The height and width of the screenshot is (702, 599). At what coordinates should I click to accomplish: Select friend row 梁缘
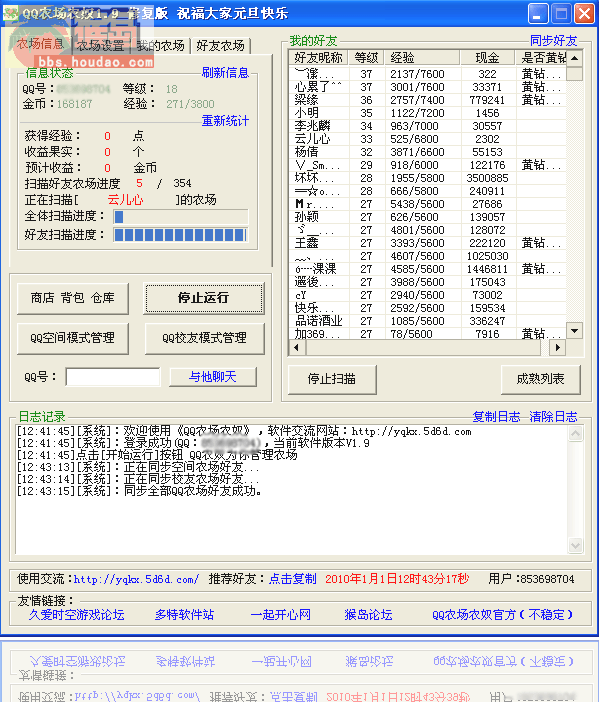click(428, 100)
